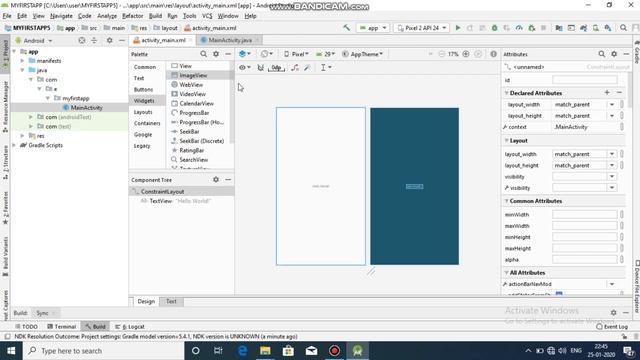Switch to Design editor tab
640x360 pixels.
pyautogui.click(x=146, y=301)
